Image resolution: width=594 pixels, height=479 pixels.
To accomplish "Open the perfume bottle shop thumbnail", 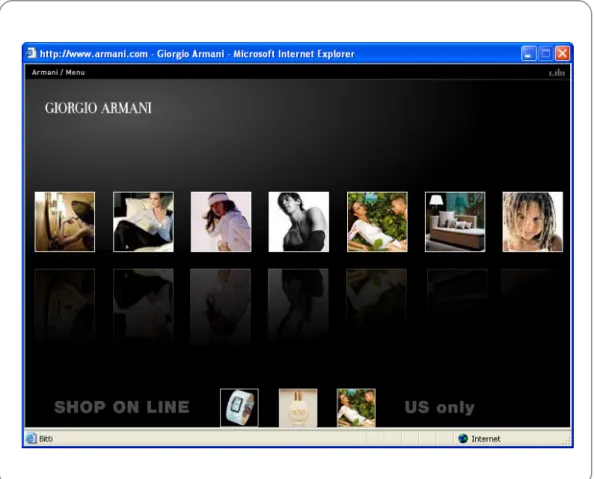I will coord(298,408).
